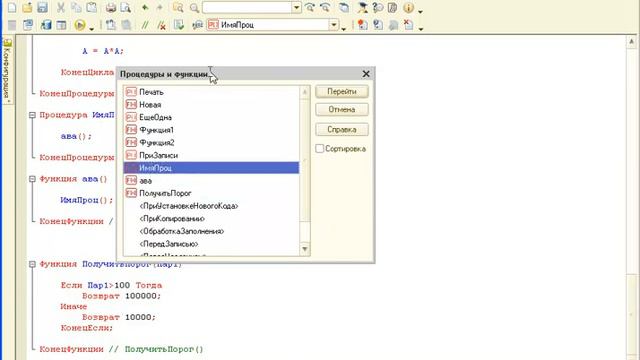640x360 pixels.
Task: Select highlighted ИмяПроц list row
Action: pyautogui.click(x=211, y=168)
